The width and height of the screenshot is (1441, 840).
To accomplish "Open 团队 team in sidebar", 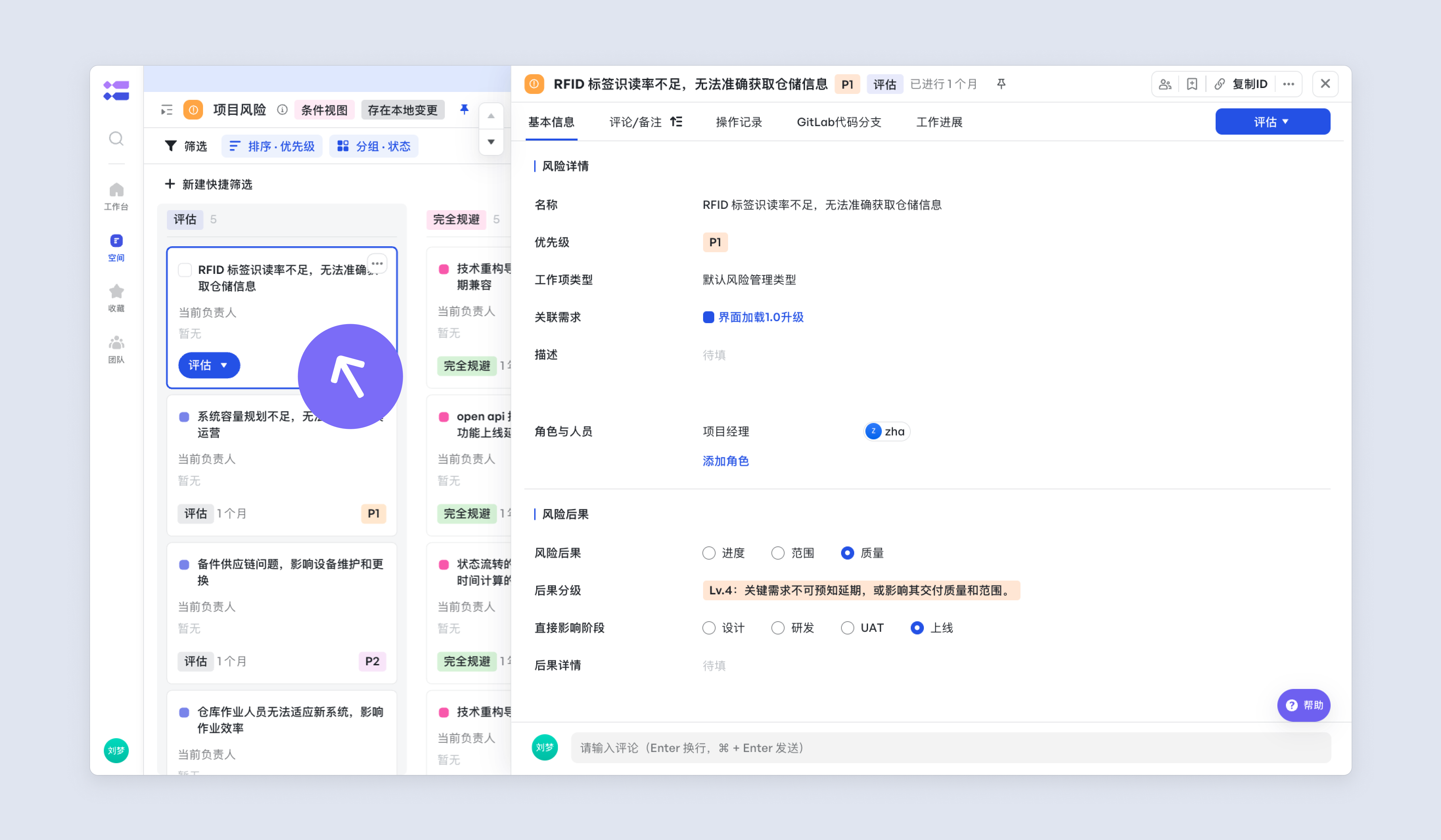I will [x=116, y=349].
